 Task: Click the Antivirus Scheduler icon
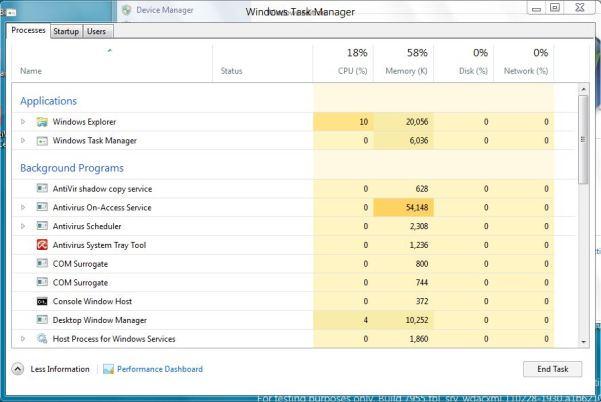point(42,226)
